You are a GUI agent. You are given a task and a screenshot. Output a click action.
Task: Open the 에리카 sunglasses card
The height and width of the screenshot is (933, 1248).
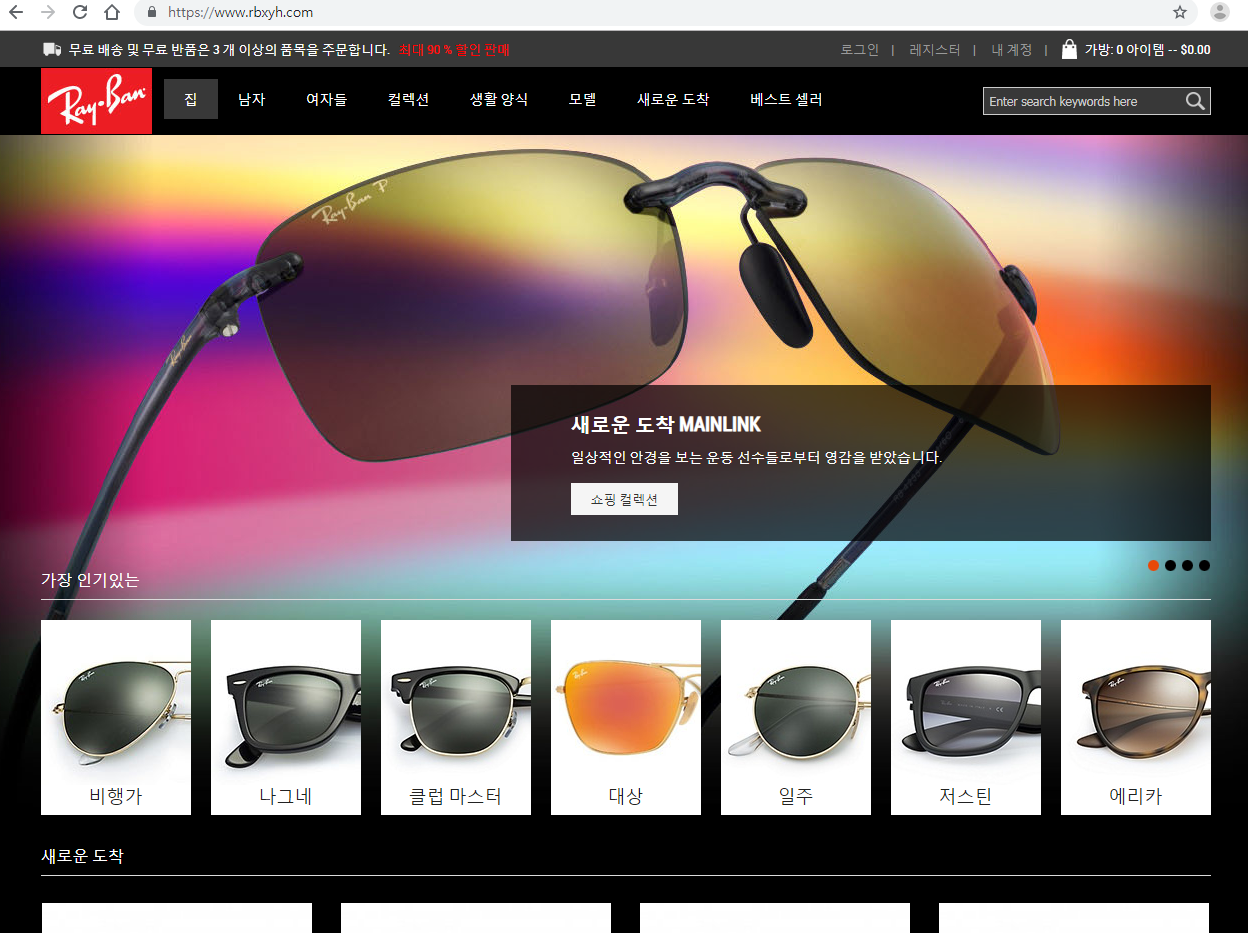coord(1136,717)
